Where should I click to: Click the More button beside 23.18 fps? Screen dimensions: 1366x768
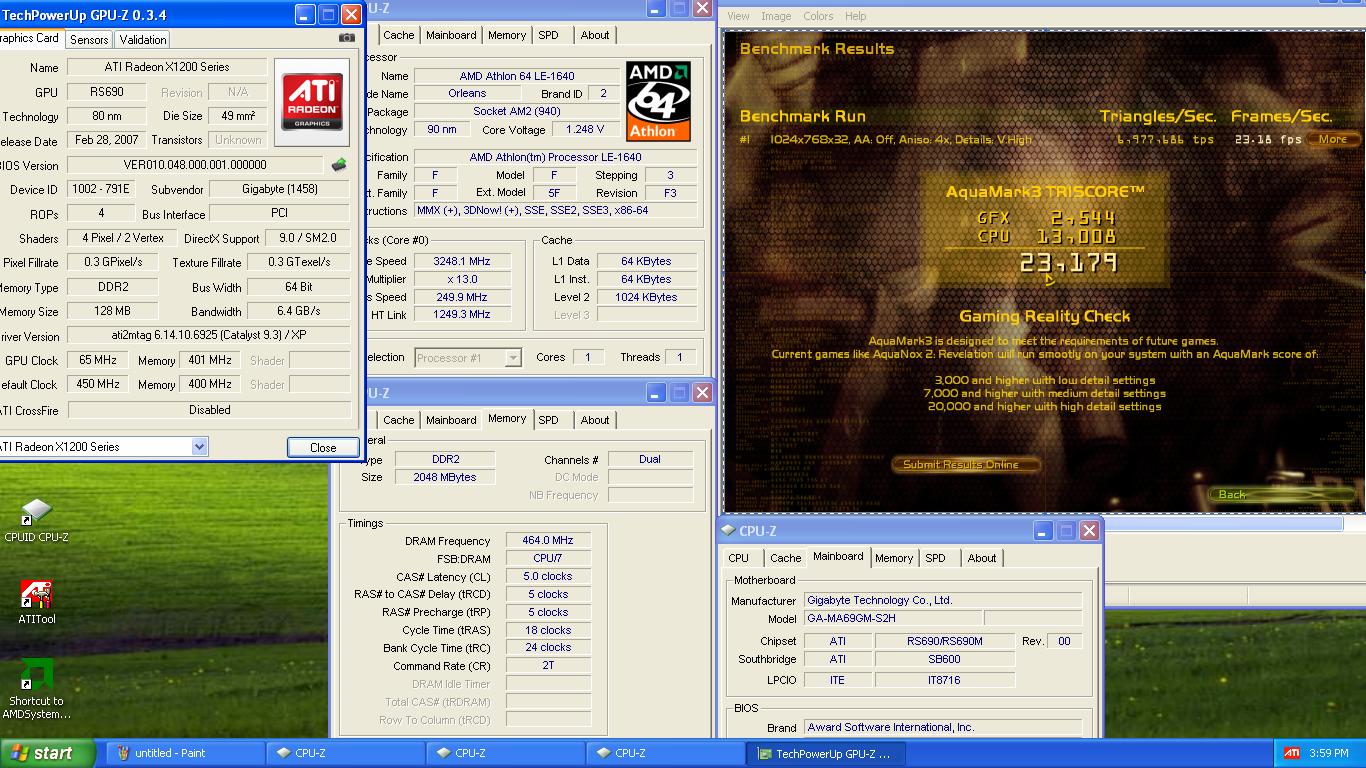[x=1333, y=139]
